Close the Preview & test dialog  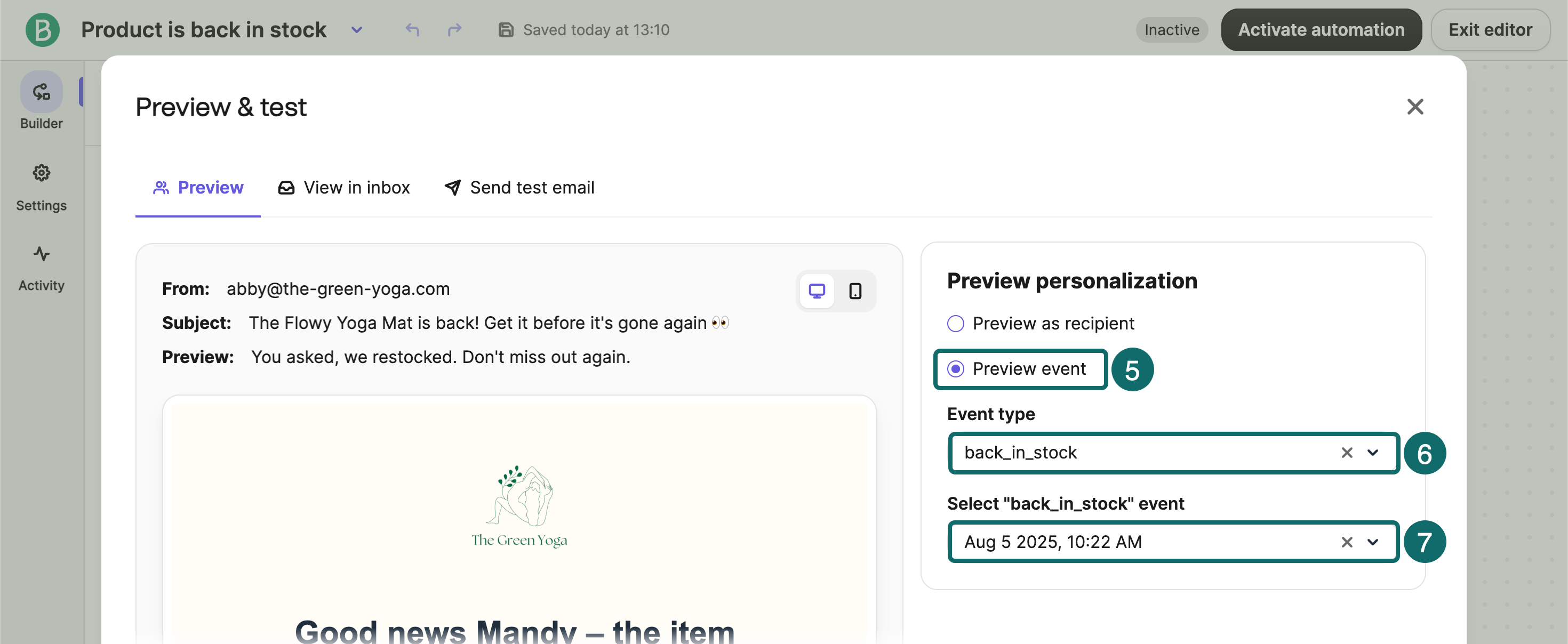click(x=1415, y=107)
